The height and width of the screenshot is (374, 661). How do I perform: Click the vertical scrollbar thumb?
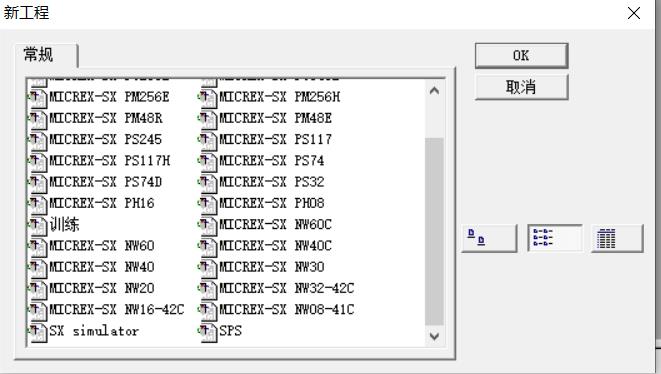click(x=434, y=231)
